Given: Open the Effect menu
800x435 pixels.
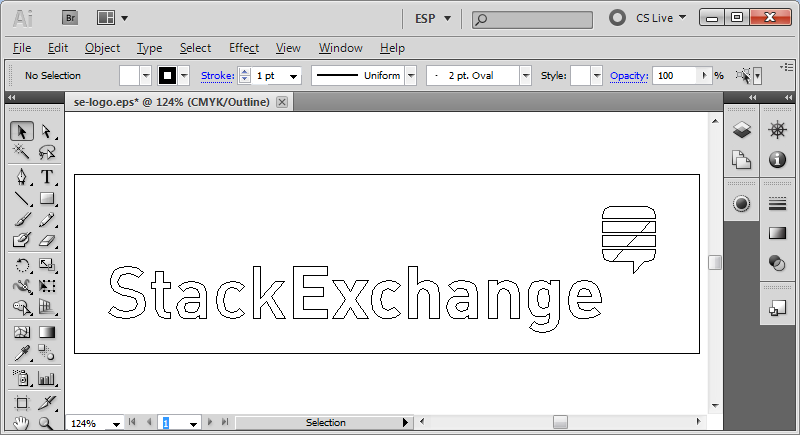Looking at the screenshot, I should [x=244, y=48].
